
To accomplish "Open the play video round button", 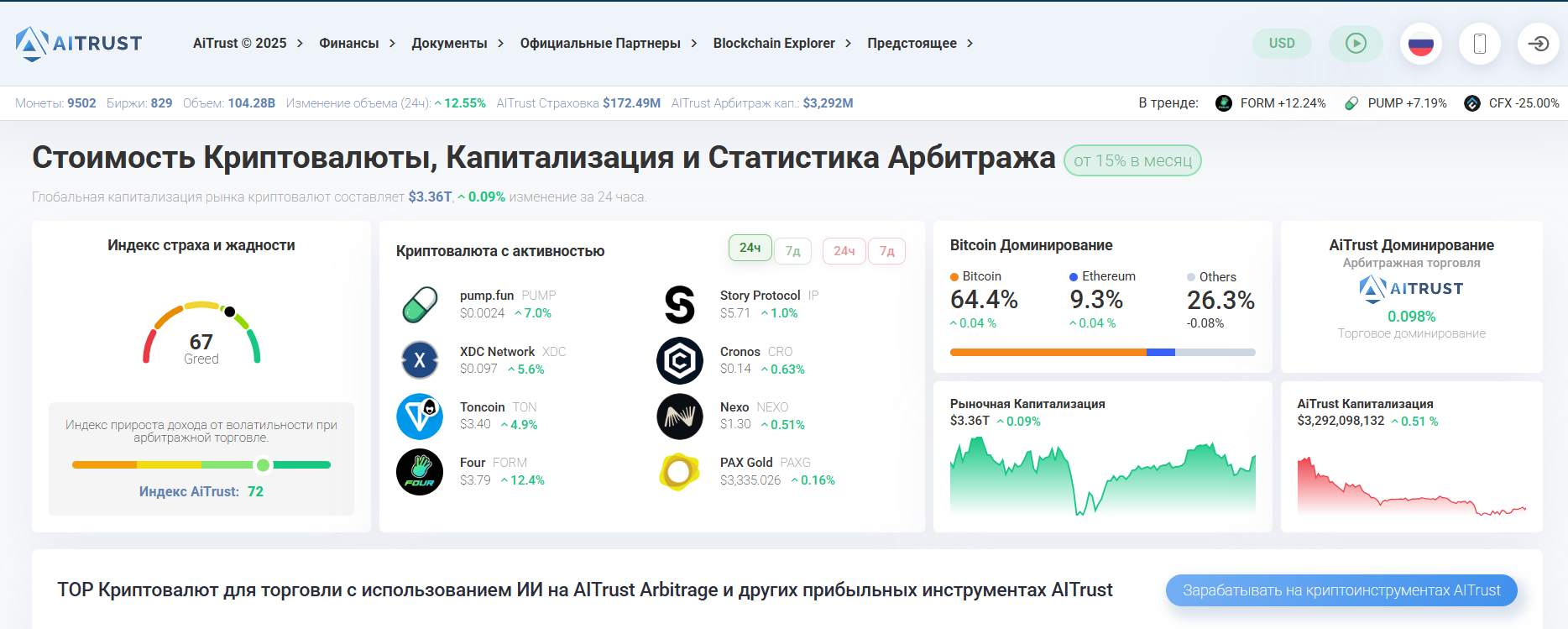I will point(1356,43).
